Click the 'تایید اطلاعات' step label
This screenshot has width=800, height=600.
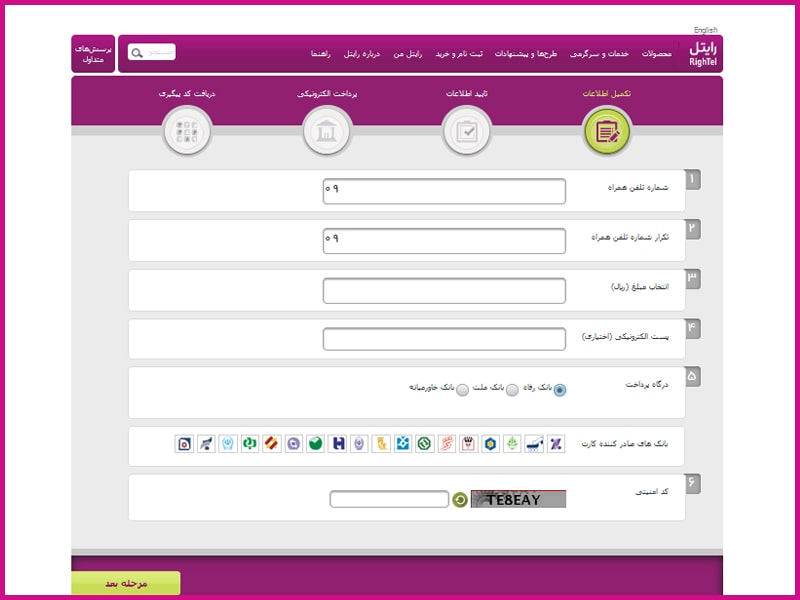(x=467, y=93)
